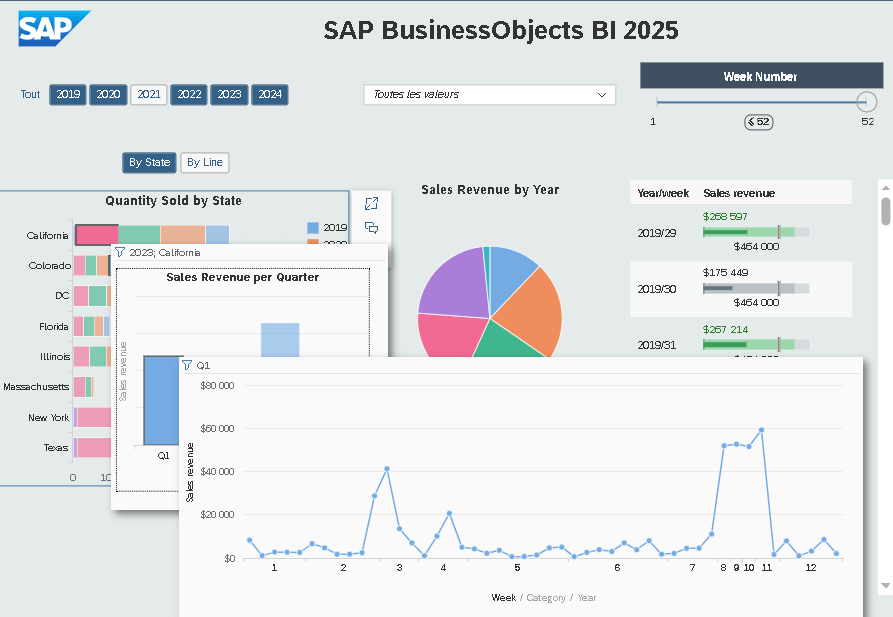893x617 pixels.
Task: Click the Week breadcrumb under the line chart
Action: click(x=503, y=598)
